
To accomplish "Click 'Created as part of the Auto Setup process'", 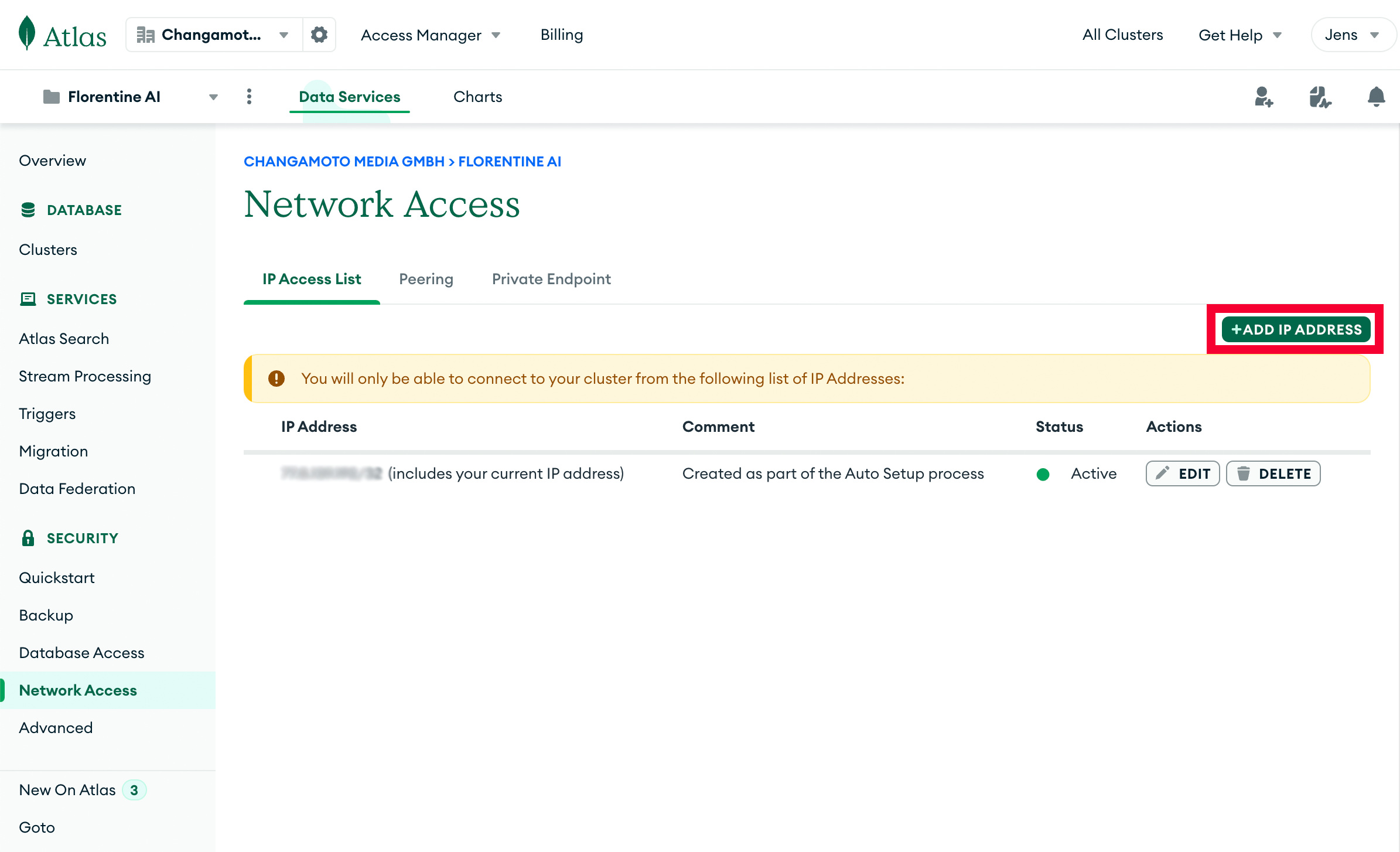I will tap(833, 473).
